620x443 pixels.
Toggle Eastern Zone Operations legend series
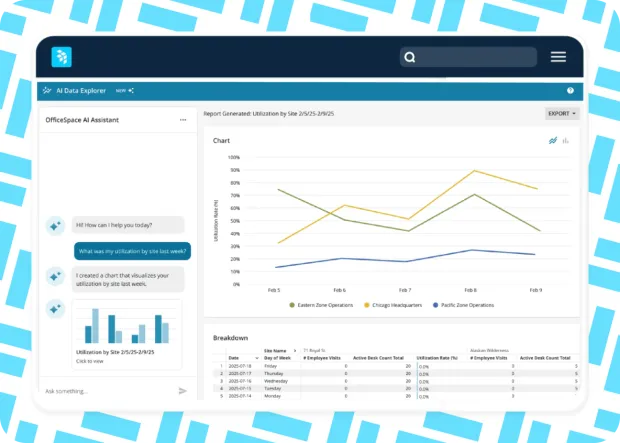[x=322, y=304]
